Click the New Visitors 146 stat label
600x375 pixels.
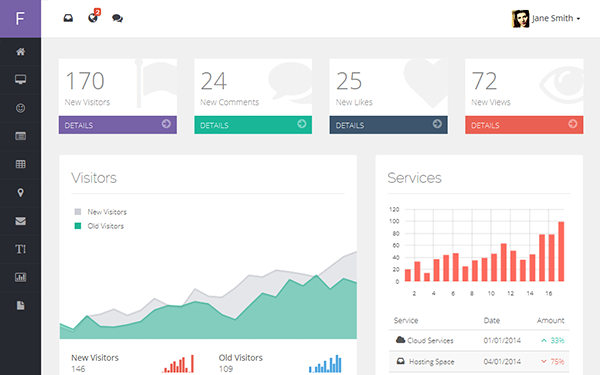click(x=95, y=363)
